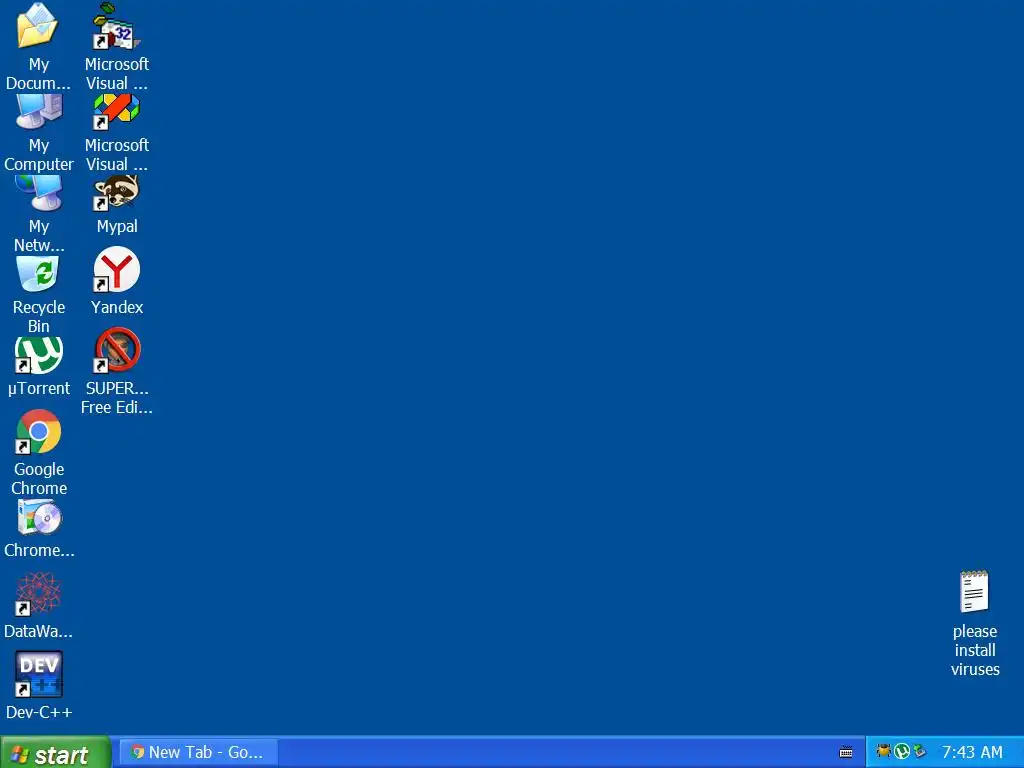Open the Start menu

coord(56,752)
